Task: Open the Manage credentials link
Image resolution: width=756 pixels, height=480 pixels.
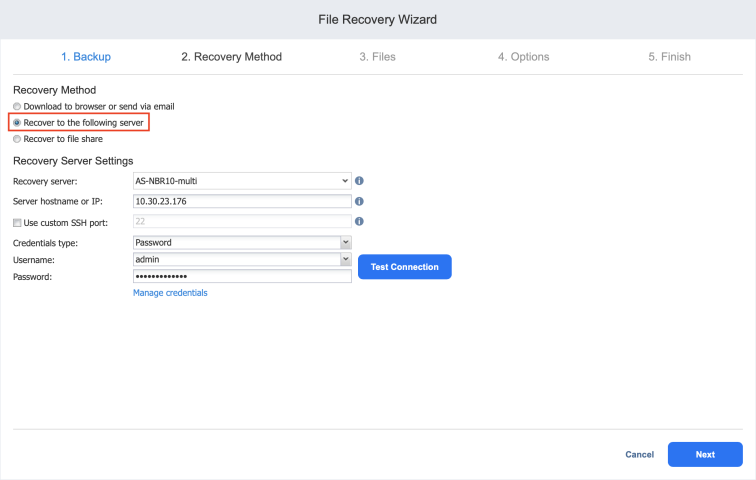Action: pyautogui.click(x=170, y=293)
